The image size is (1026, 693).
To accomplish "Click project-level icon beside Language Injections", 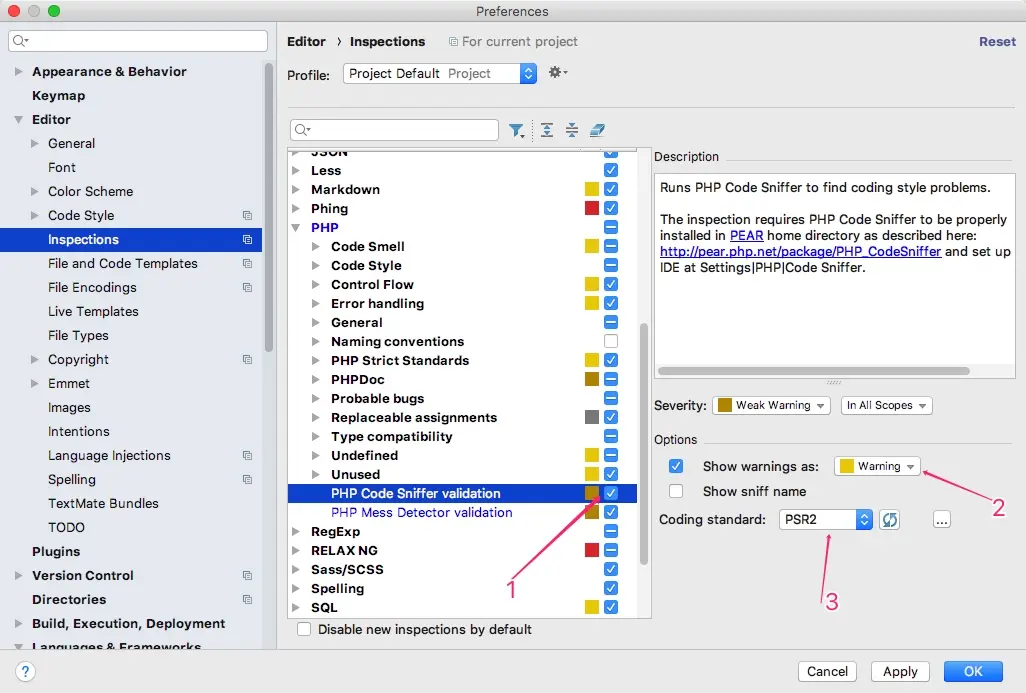I will [247, 455].
